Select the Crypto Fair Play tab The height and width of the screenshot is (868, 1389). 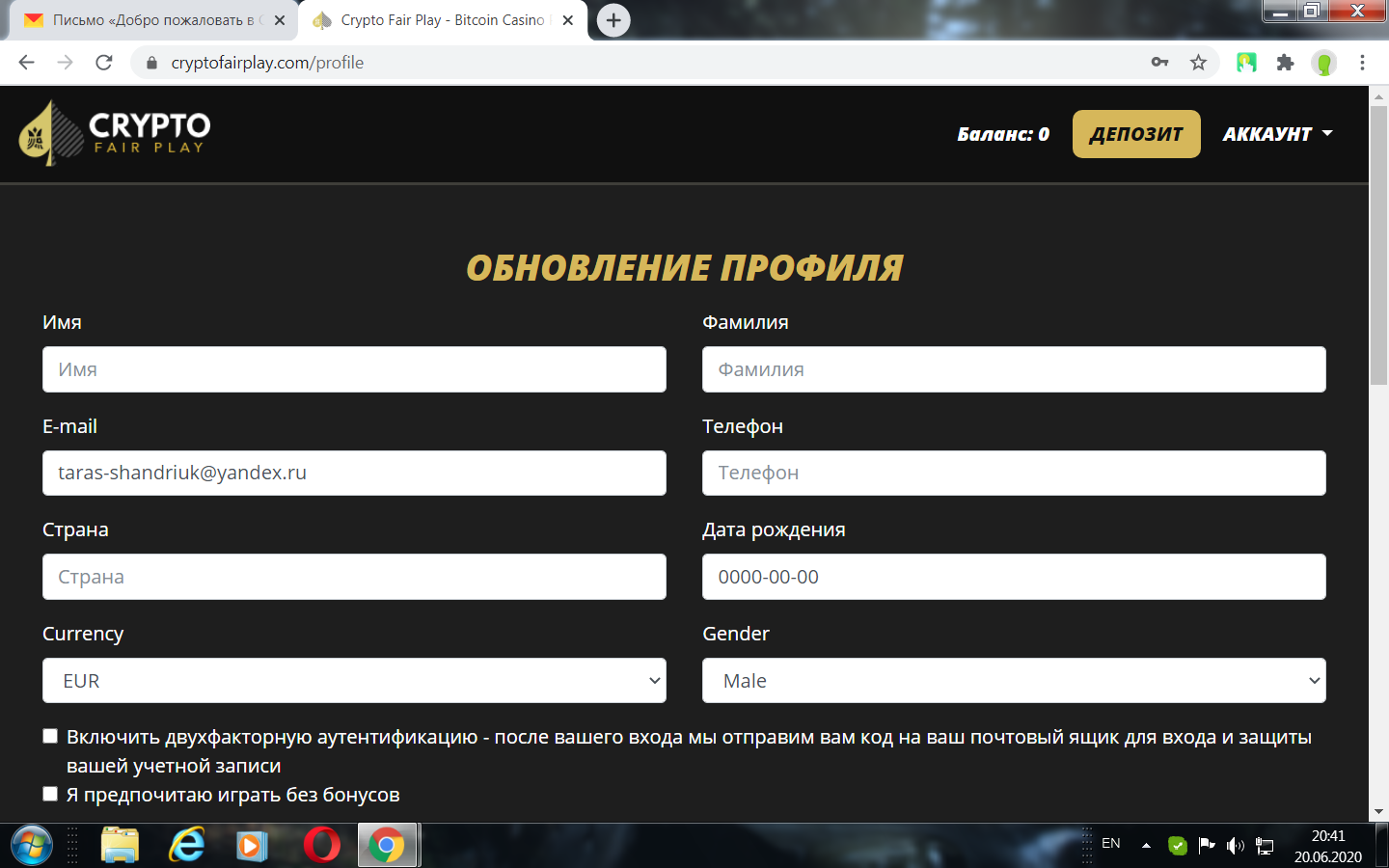click(442, 20)
